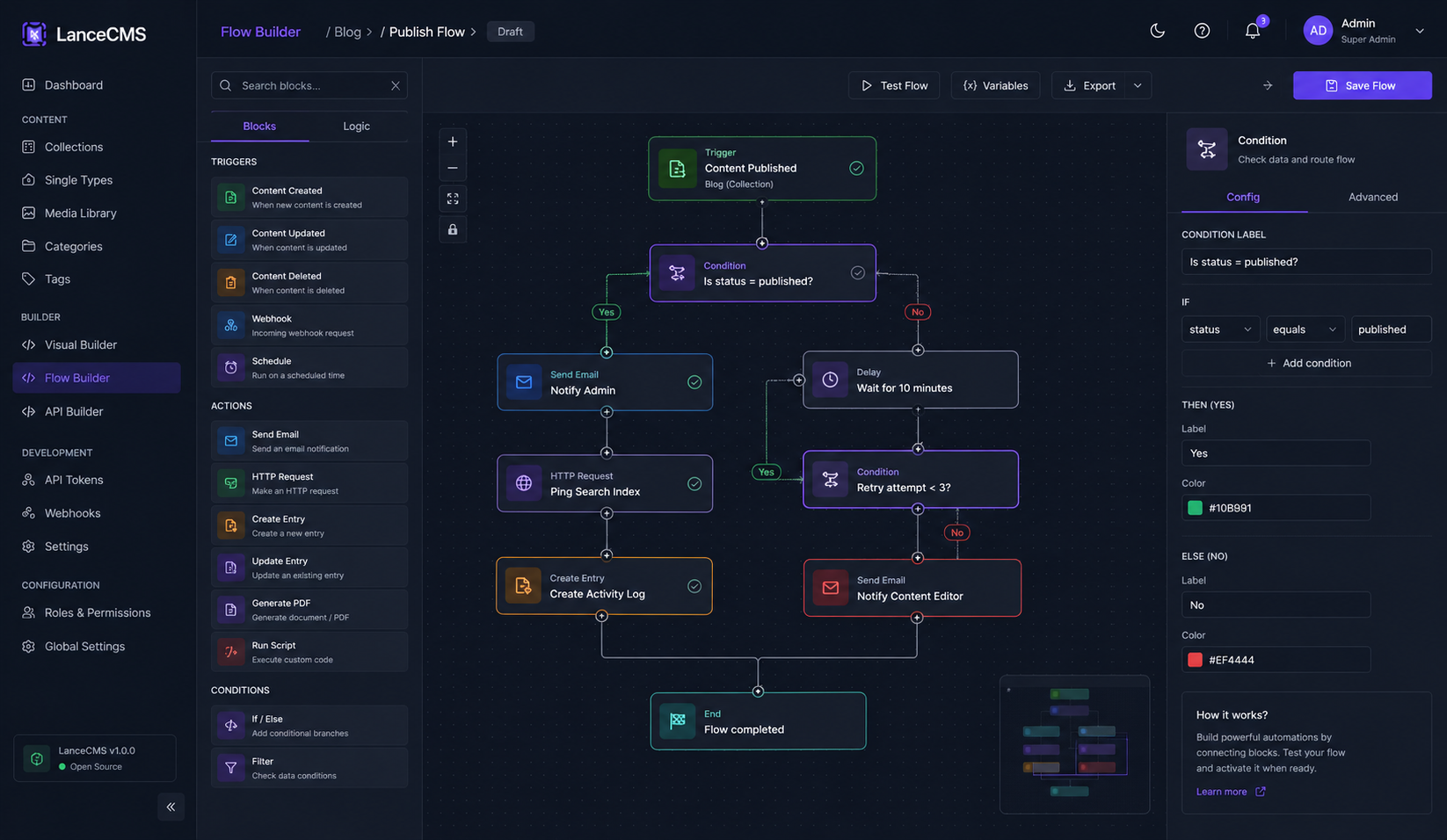Viewport: 1447px width, 840px height.
Task: Toggle dark mode moon icon
Action: tap(1157, 32)
